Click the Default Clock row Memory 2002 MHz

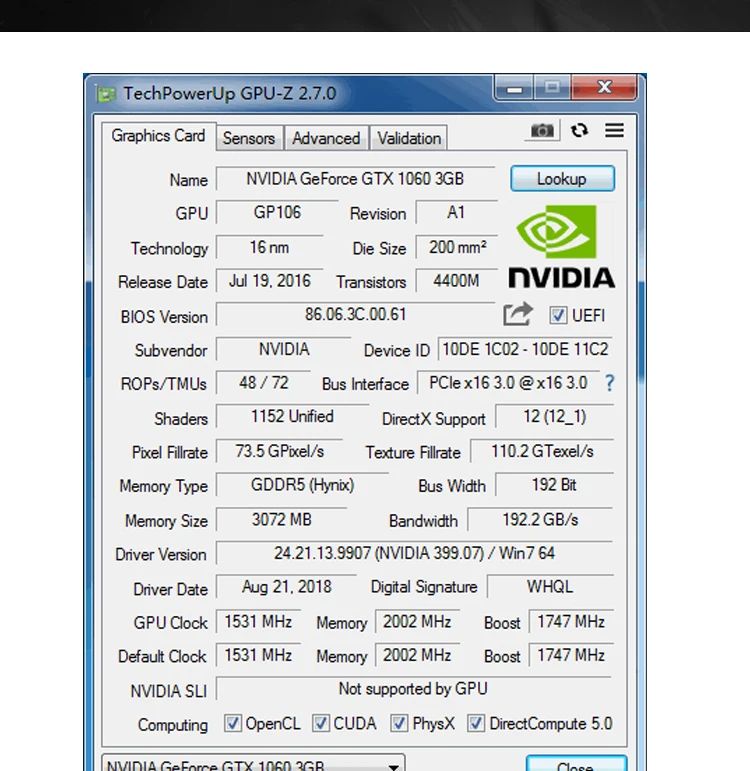[x=417, y=655]
